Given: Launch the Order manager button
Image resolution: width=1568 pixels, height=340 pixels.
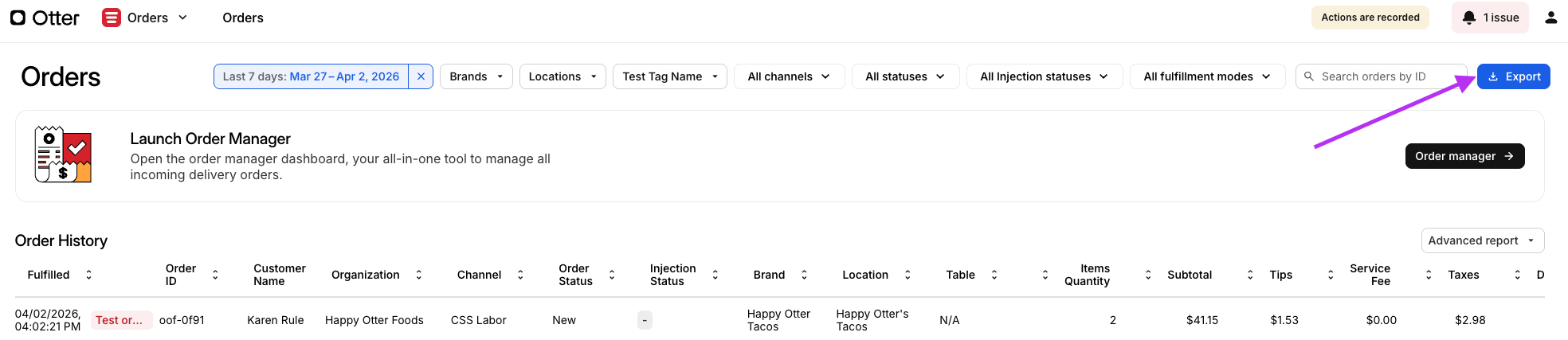Looking at the screenshot, I should point(1464,156).
